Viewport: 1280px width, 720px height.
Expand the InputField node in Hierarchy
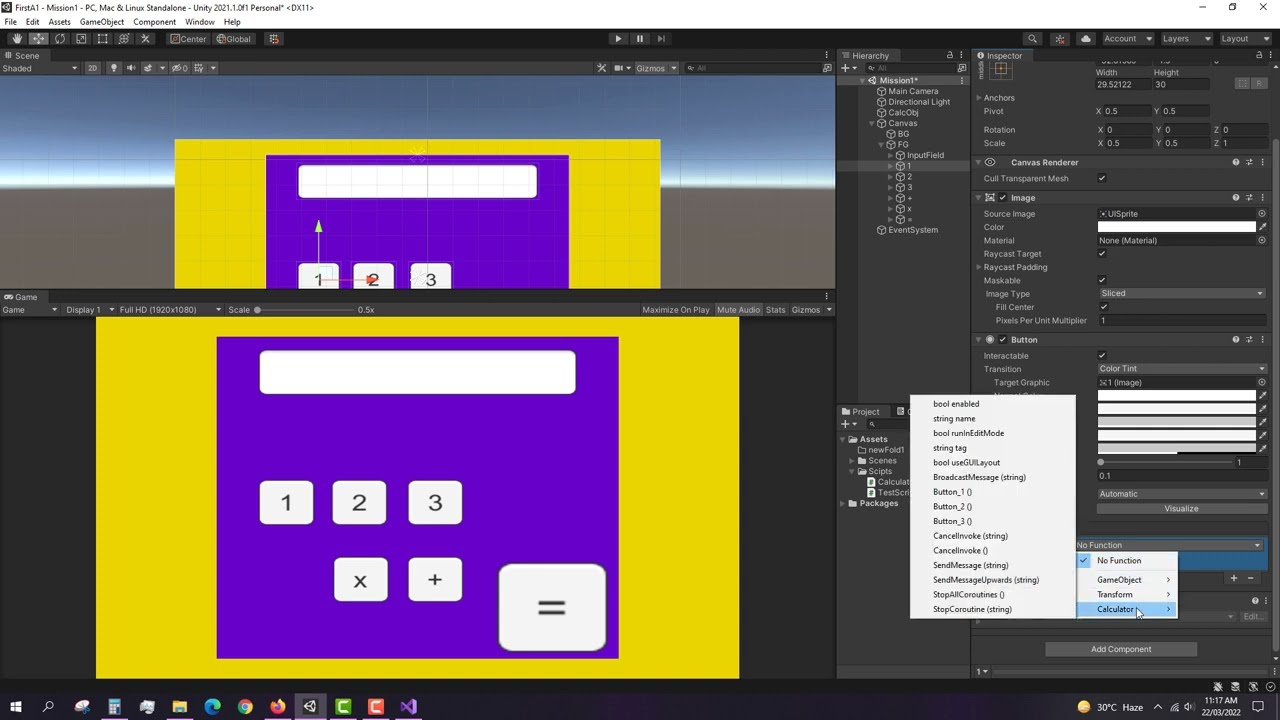[x=890, y=156]
